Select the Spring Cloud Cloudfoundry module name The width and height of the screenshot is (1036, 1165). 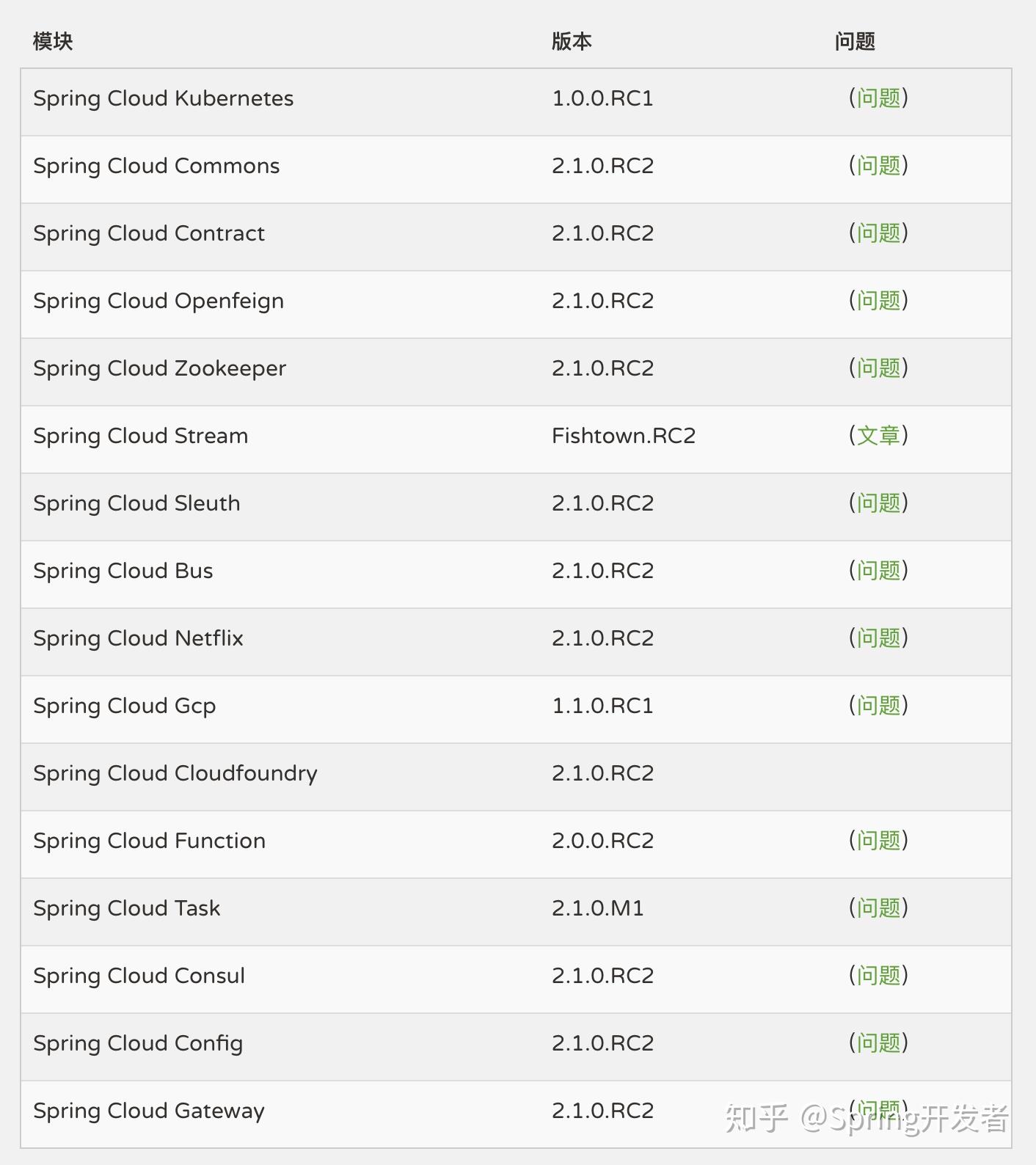pyautogui.click(x=175, y=773)
